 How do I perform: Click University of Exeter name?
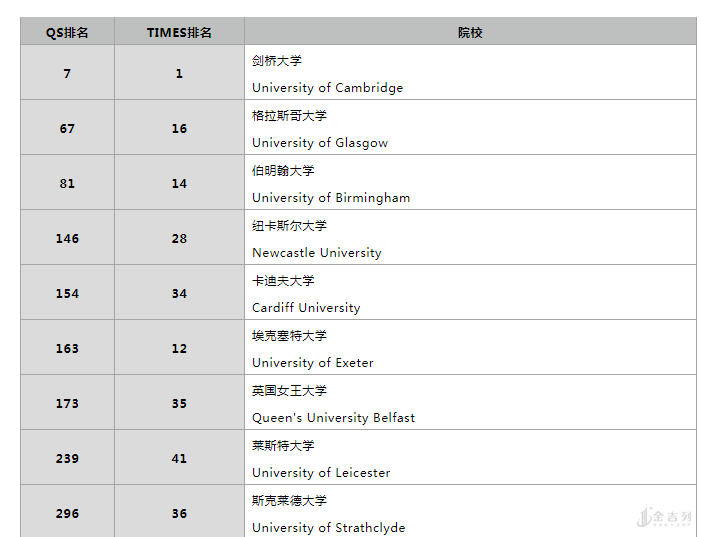click(x=313, y=363)
